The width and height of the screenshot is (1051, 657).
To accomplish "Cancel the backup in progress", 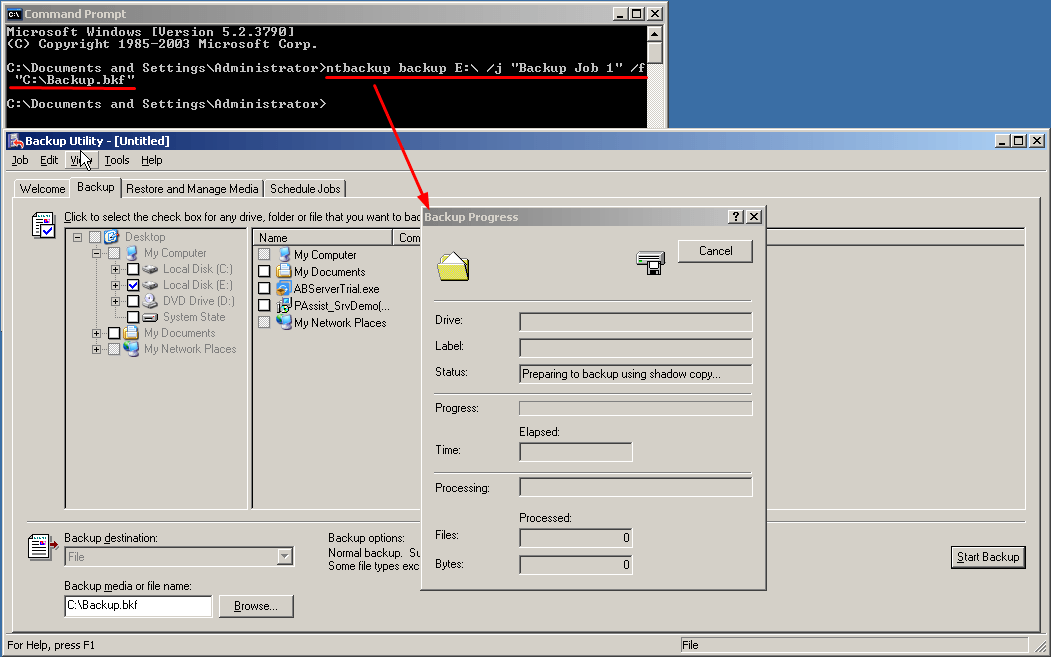I will click(x=715, y=251).
